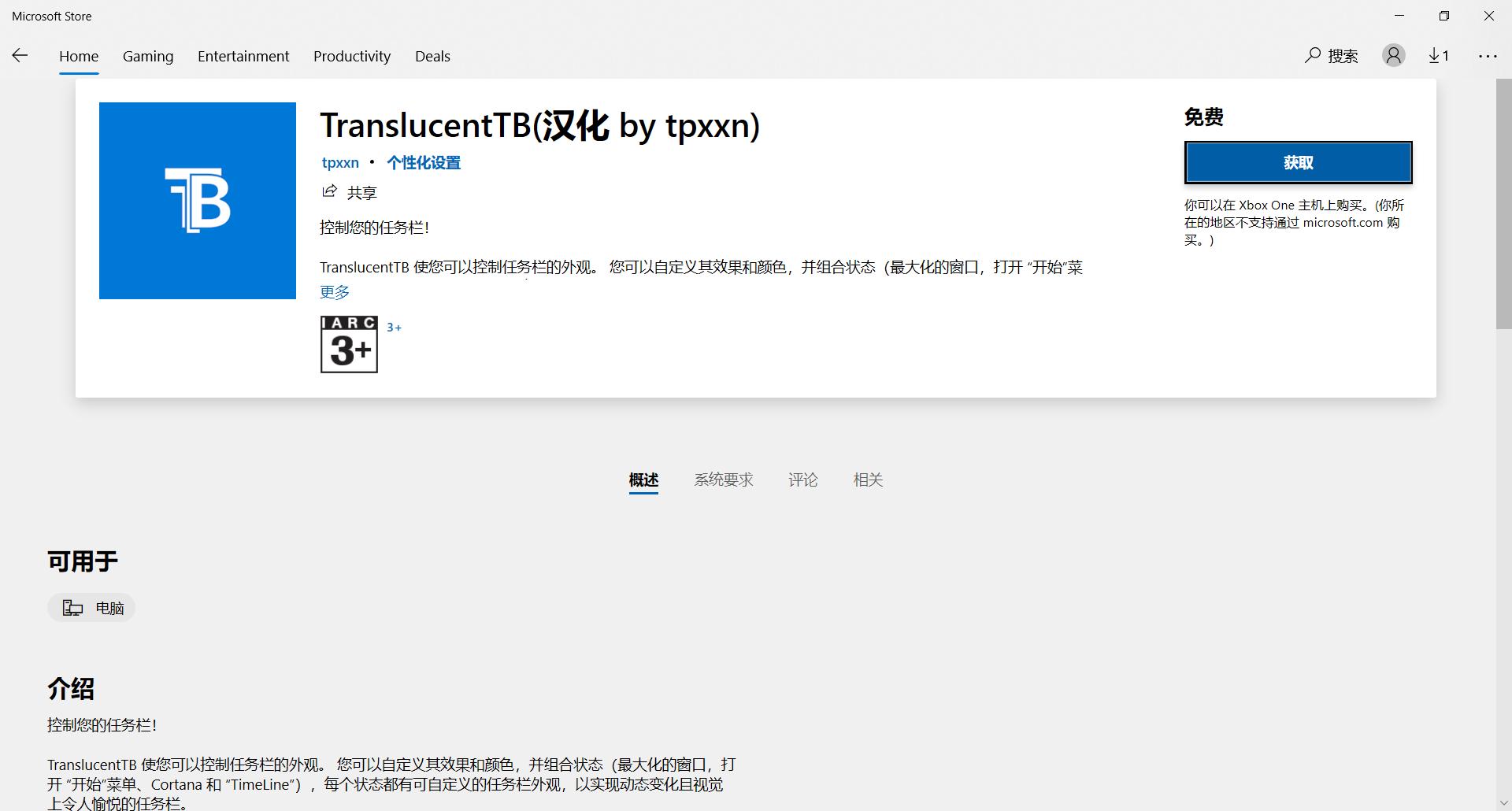Click the share icon
1512x811 pixels.
click(x=329, y=191)
